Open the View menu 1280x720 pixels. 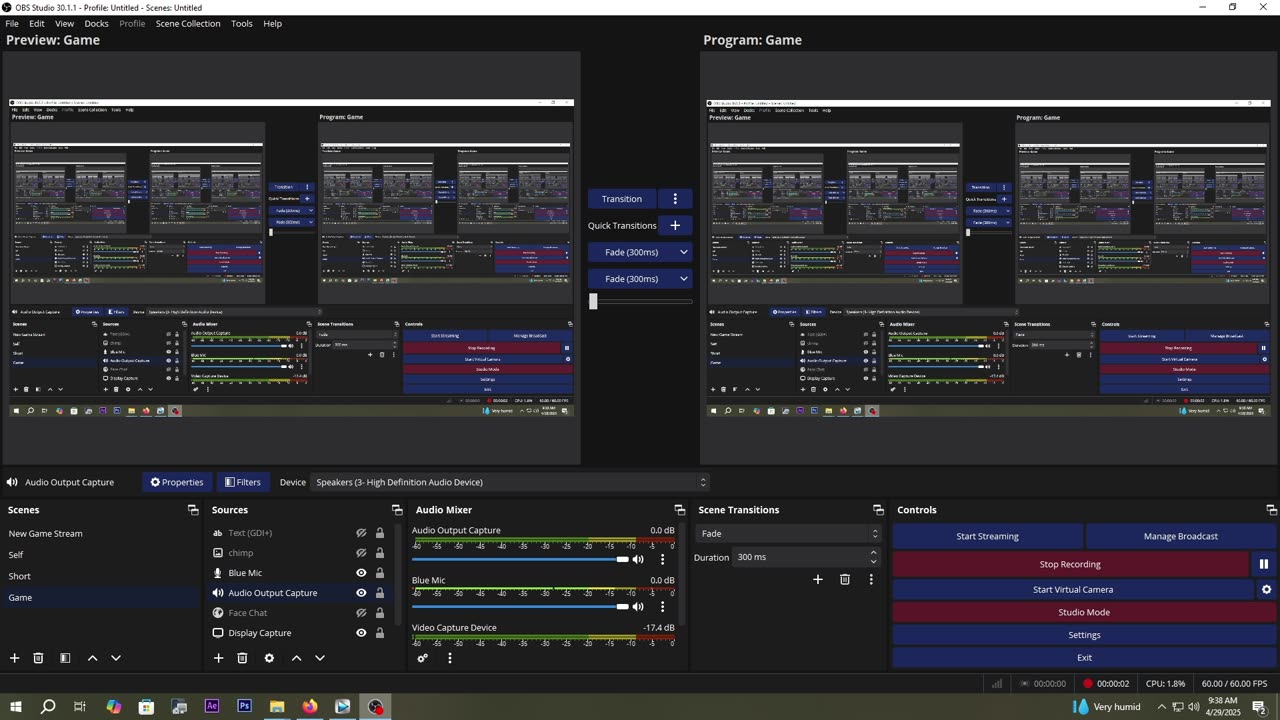(64, 23)
